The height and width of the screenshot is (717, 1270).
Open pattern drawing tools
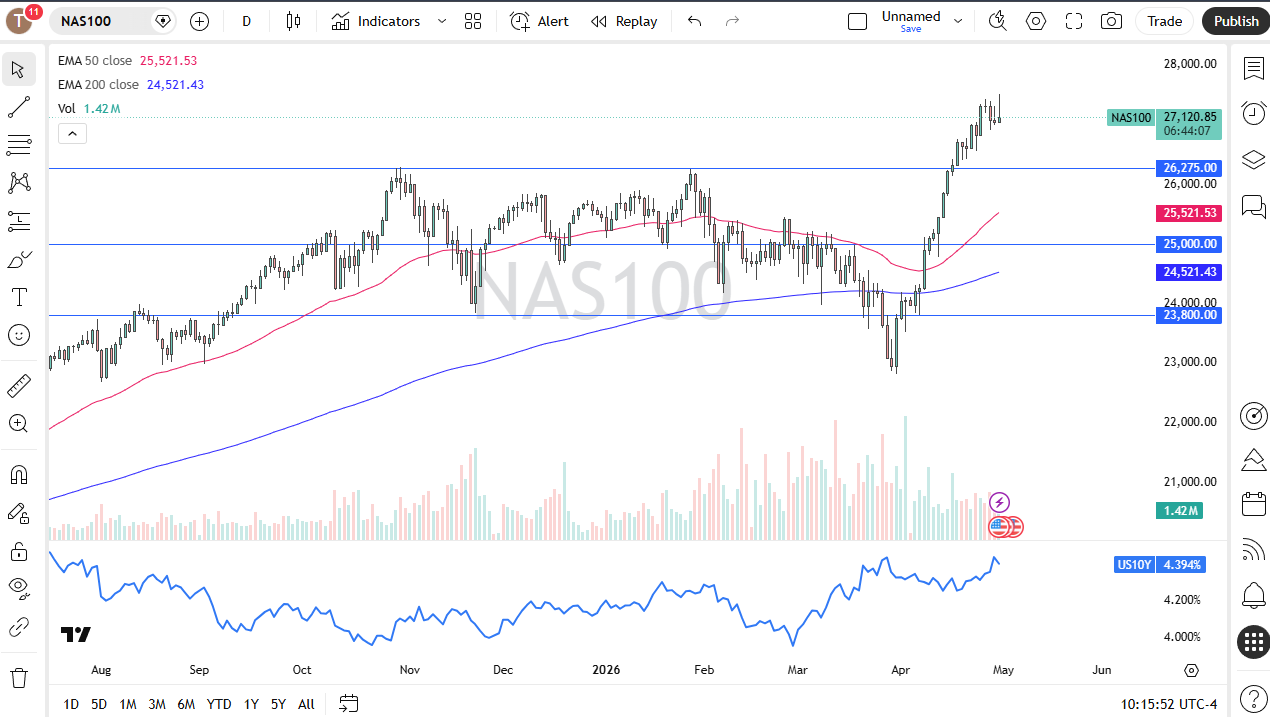pos(18,183)
